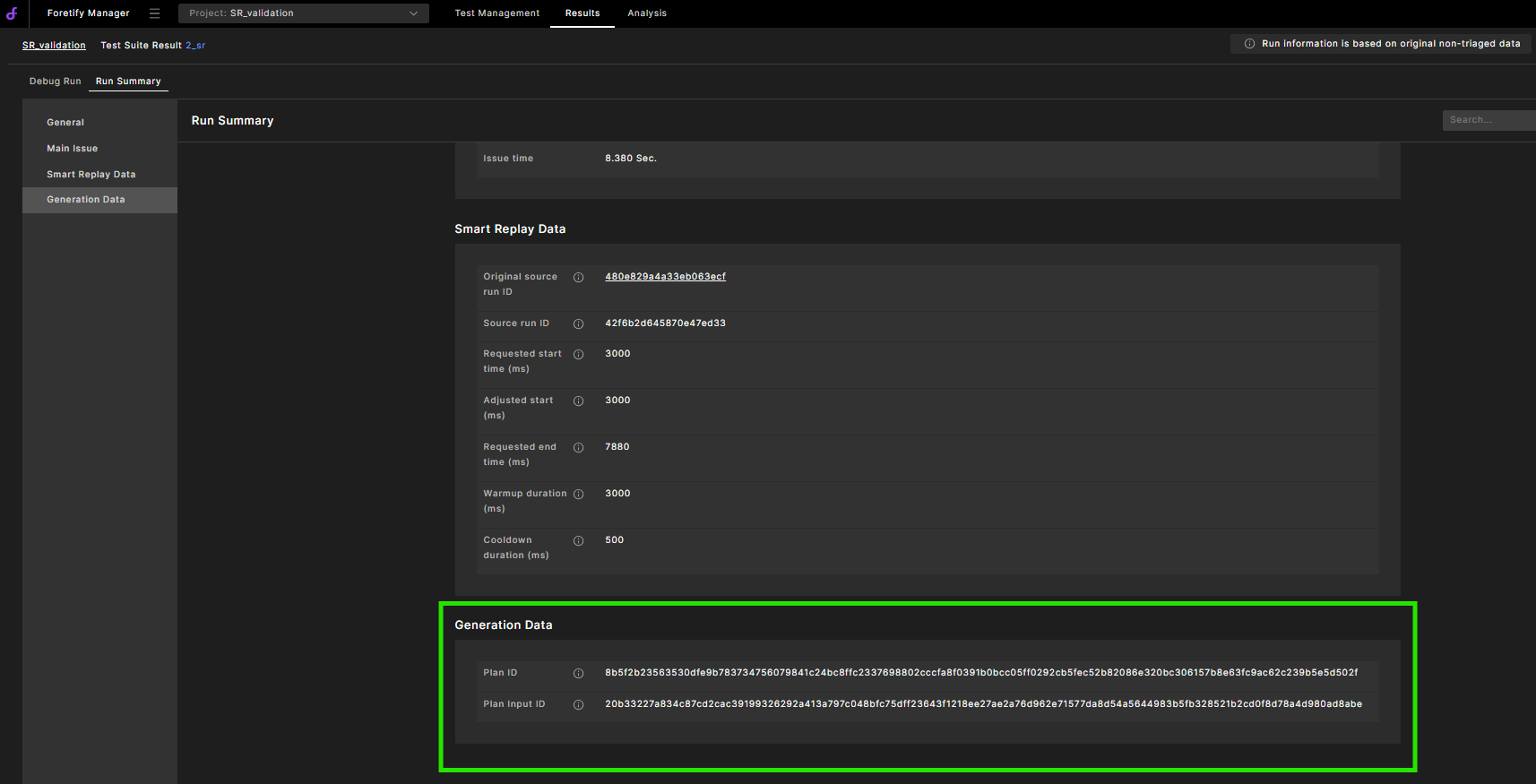Click info icon beside Original source run ID

click(x=578, y=278)
